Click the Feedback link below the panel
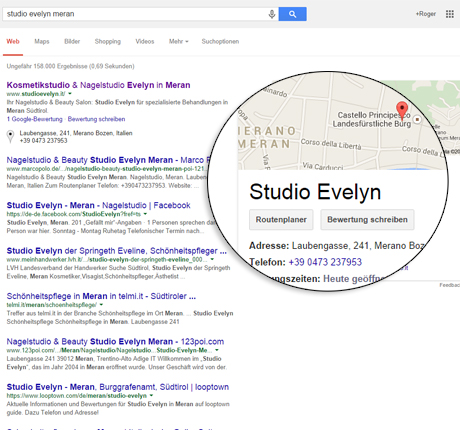 (x=449, y=285)
